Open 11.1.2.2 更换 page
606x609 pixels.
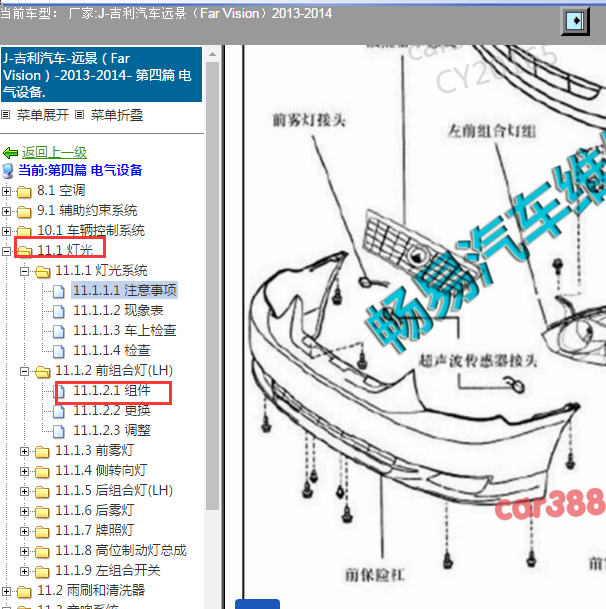click(111, 411)
